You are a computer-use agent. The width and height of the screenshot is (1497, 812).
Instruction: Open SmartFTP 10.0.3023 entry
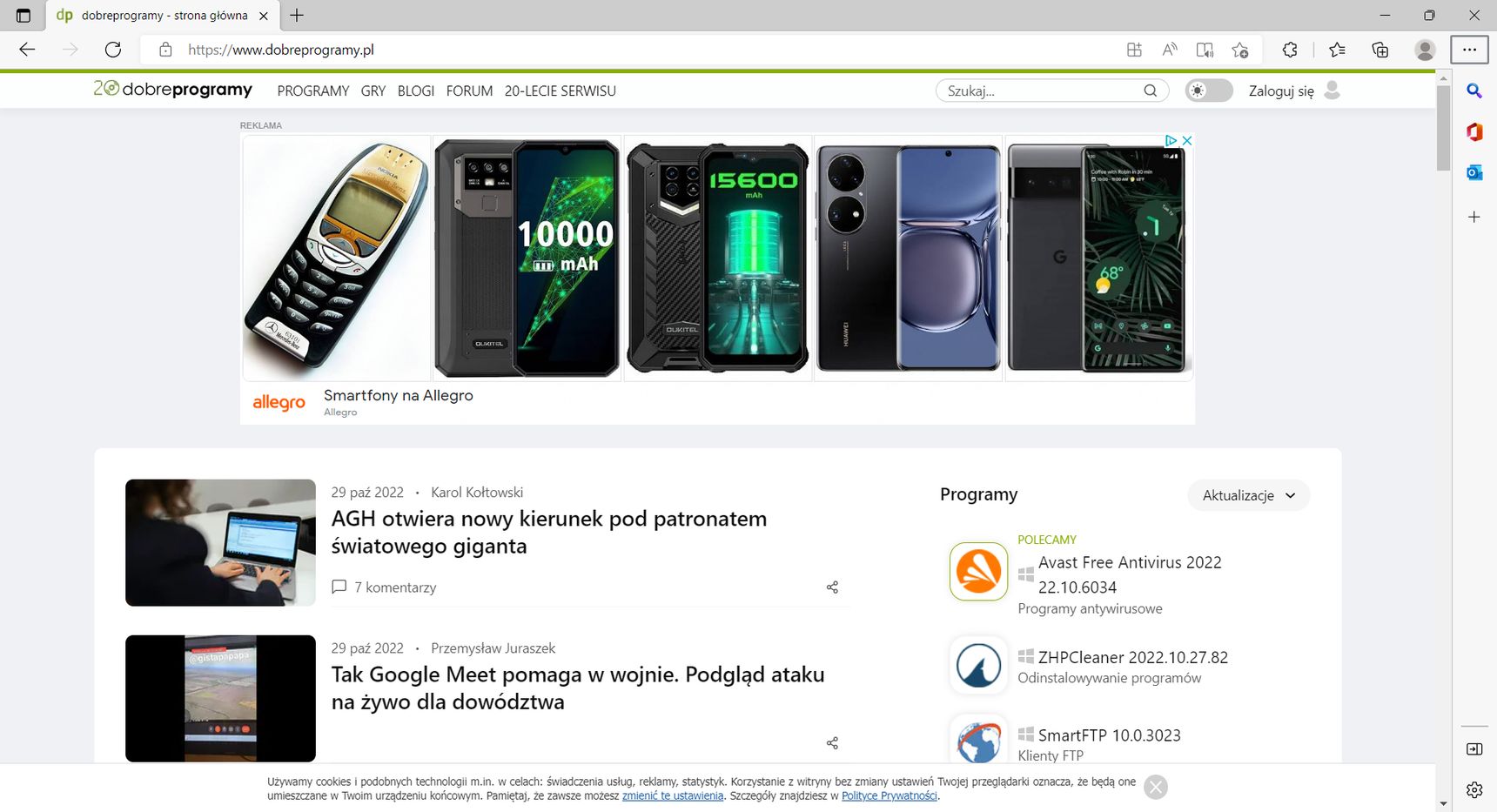pos(1110,735)
